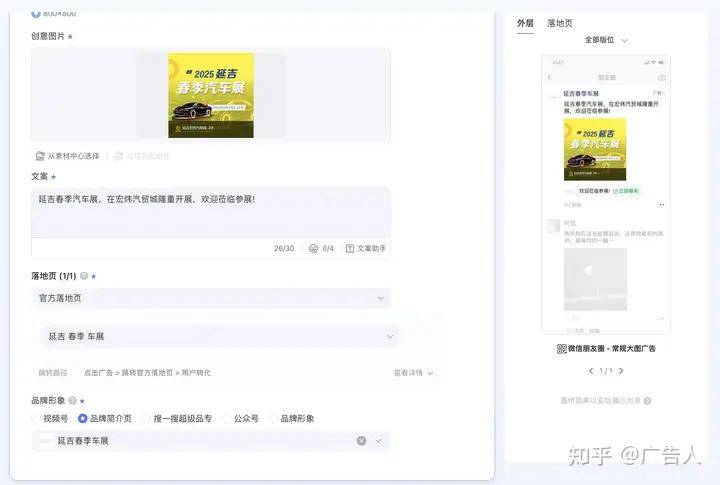Screen dimensions: 720x485
Task: Open the material center selection icon
Action: (x=40, y=156)
